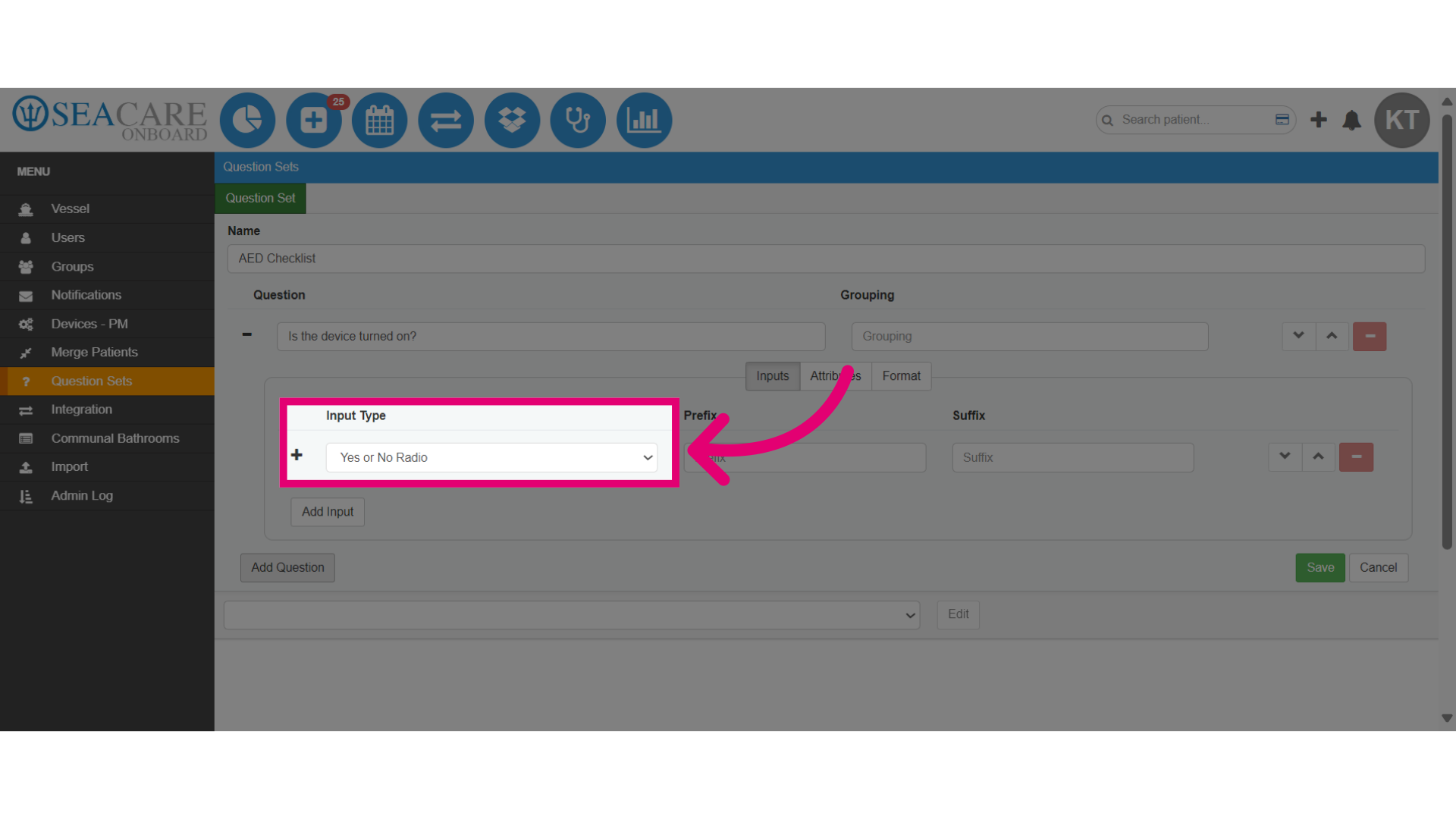Move the question up with chevron button
This screenshot has height=819, width=1456.
click(x=1332, y=336)
